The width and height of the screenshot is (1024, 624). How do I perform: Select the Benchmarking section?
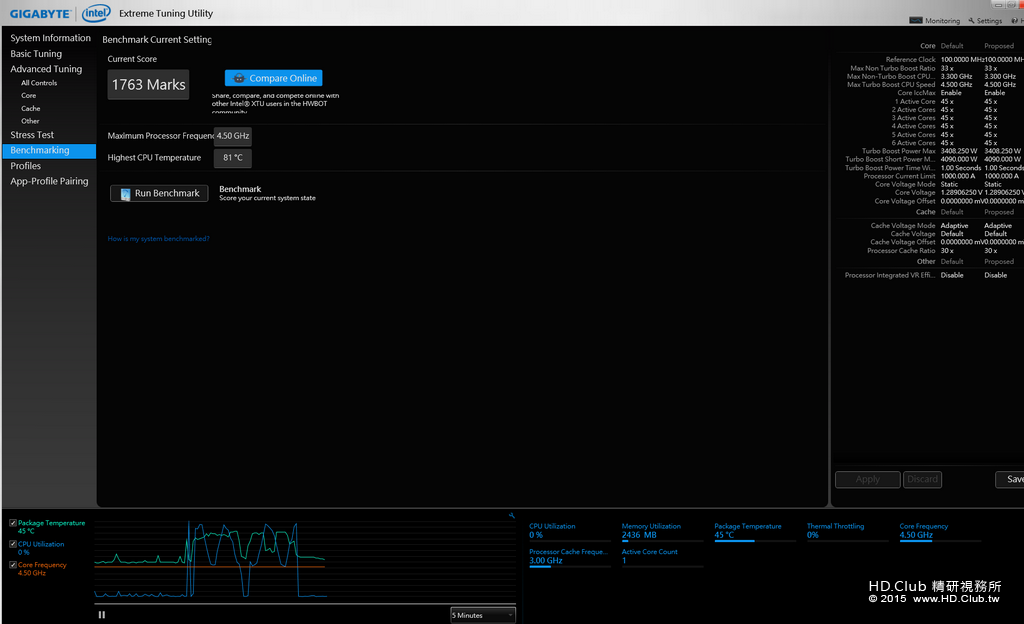tap(49, 150)
